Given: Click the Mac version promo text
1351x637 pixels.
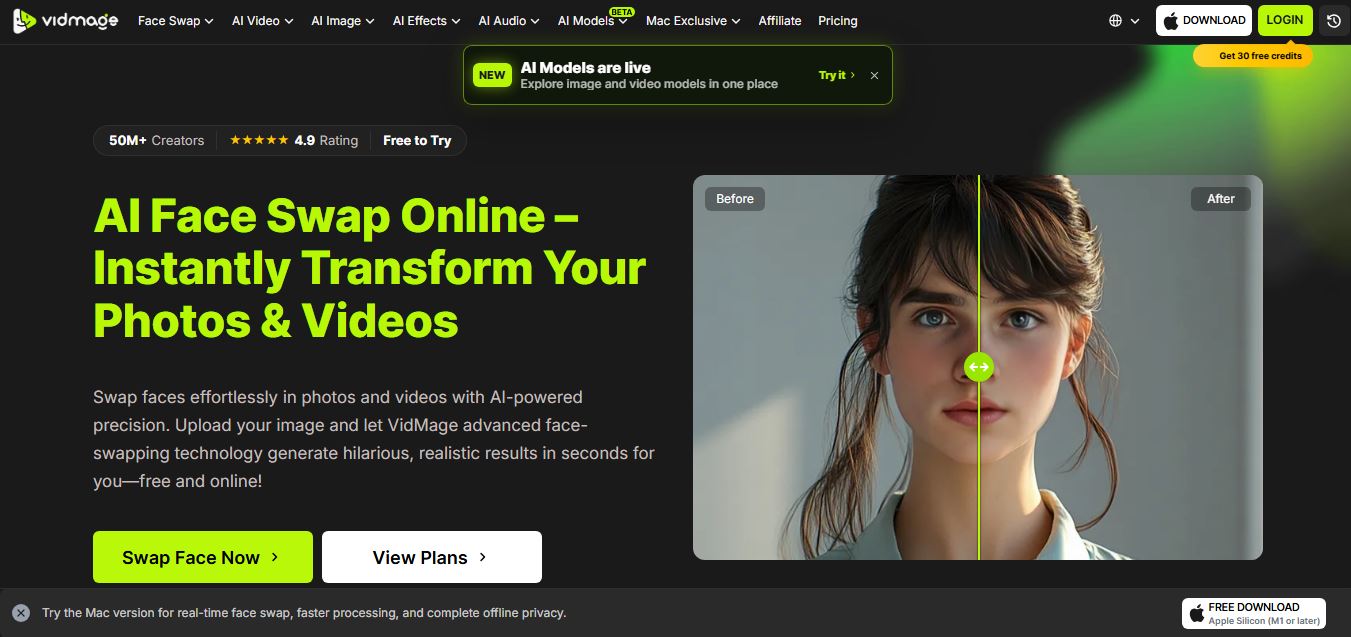Looking at the screenshot, I should point(304,613).
